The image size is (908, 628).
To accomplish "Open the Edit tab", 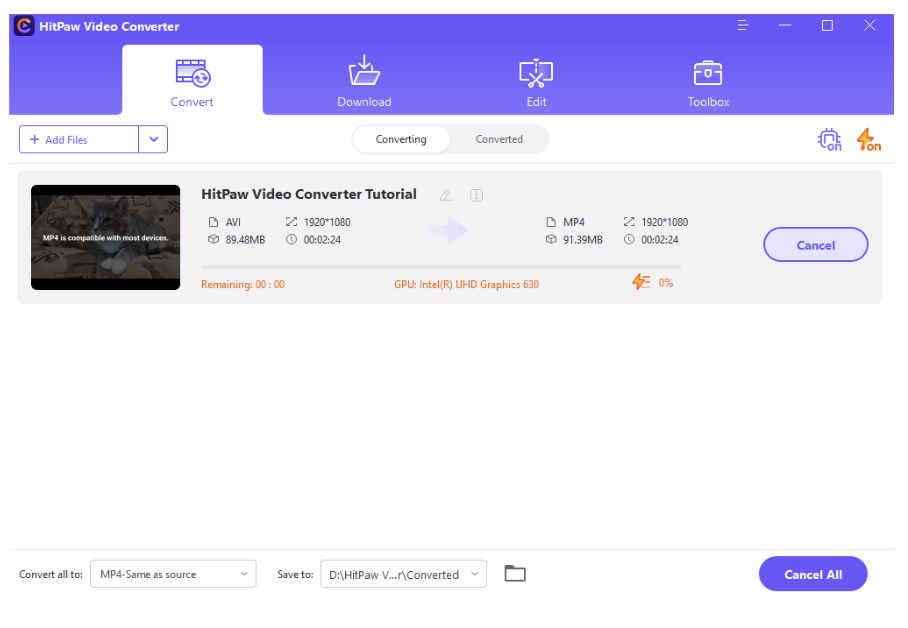I will 536,81.
